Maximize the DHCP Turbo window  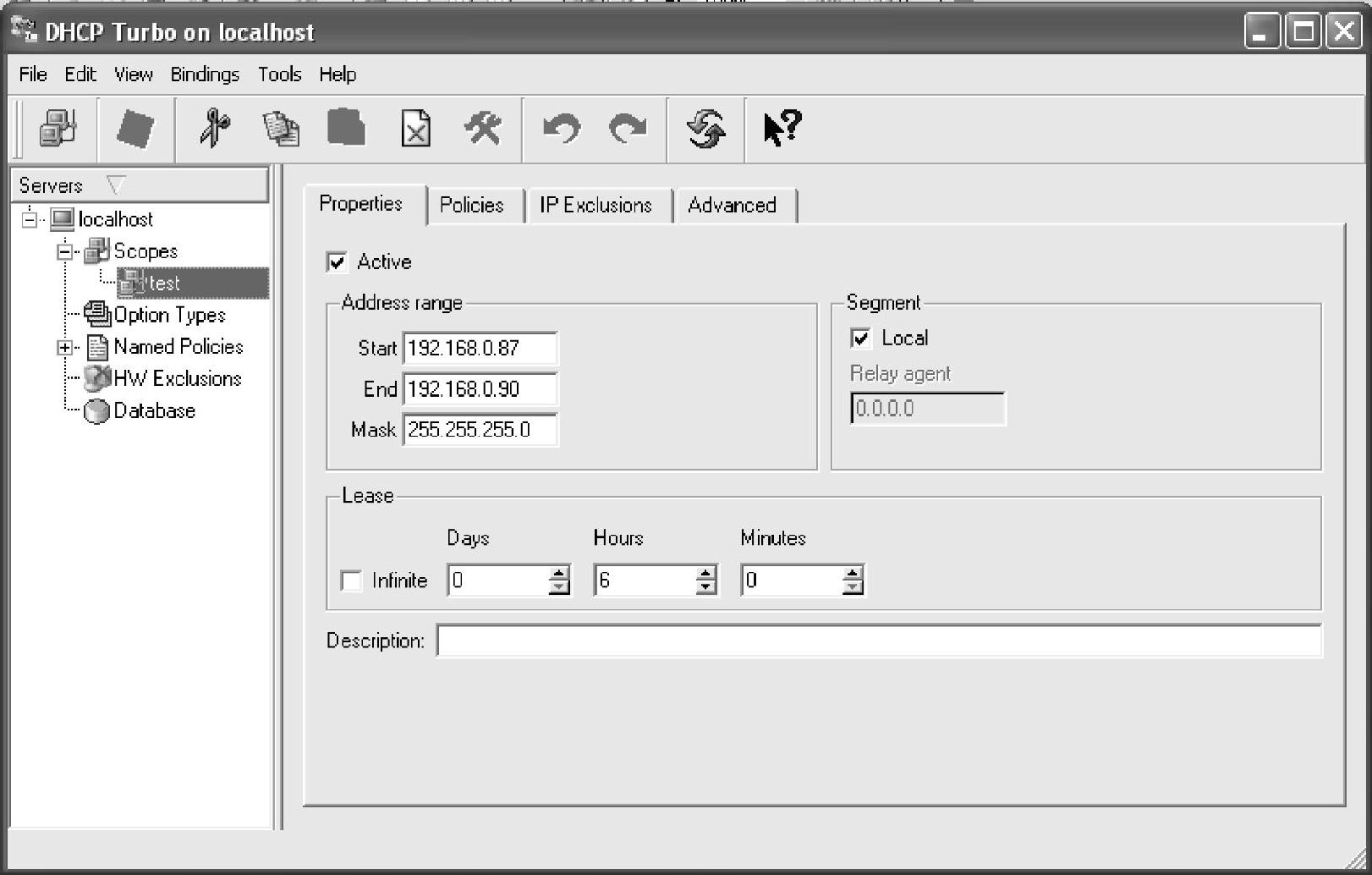(1303, 31)
